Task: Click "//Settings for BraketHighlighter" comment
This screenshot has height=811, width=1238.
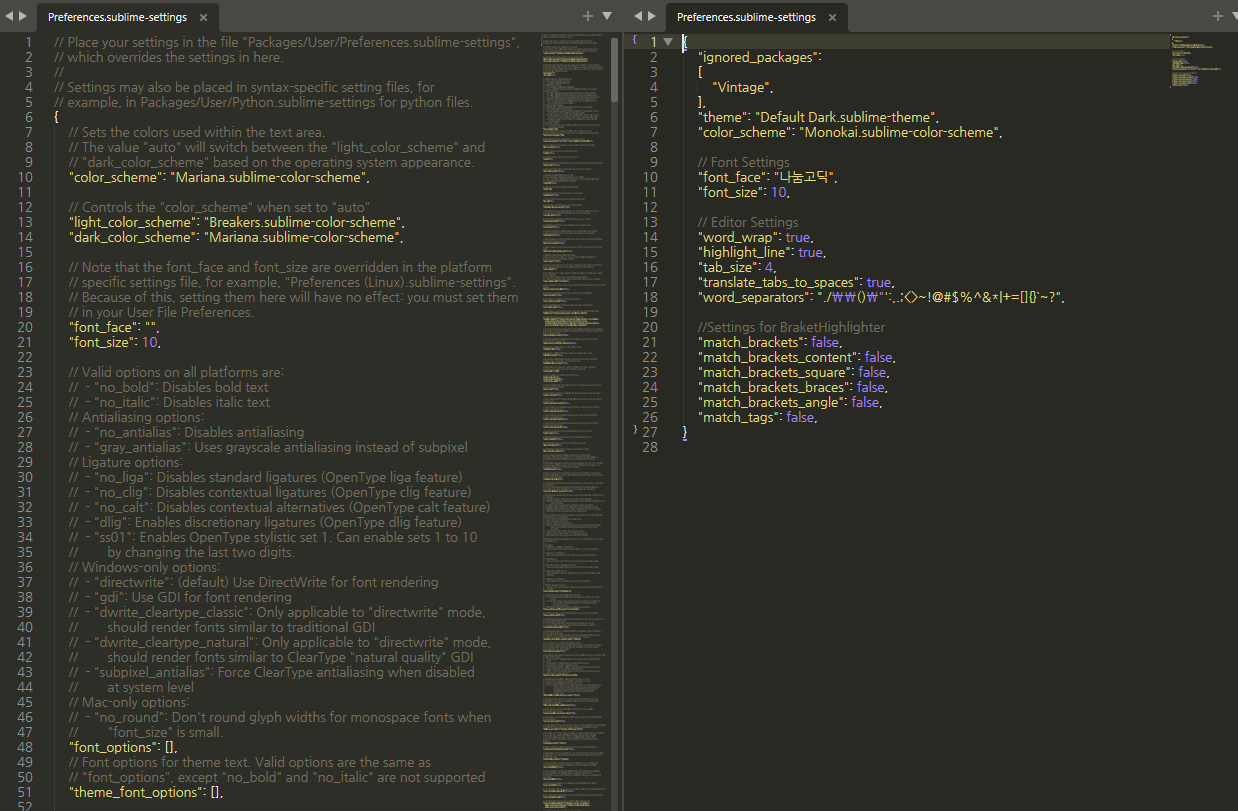Action: 791,327
